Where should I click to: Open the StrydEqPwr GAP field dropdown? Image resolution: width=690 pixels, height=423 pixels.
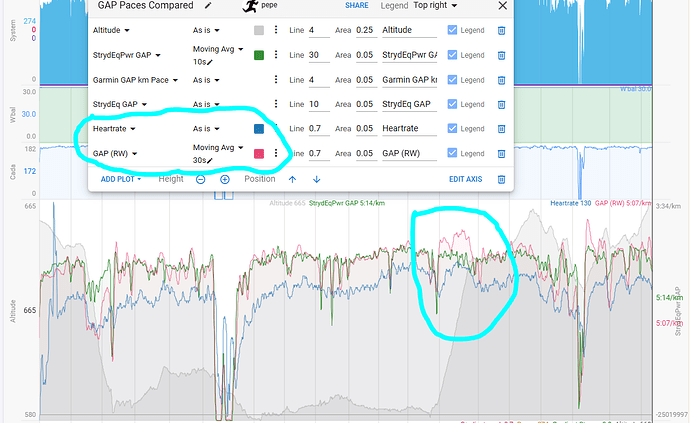(x=127, y=55)
